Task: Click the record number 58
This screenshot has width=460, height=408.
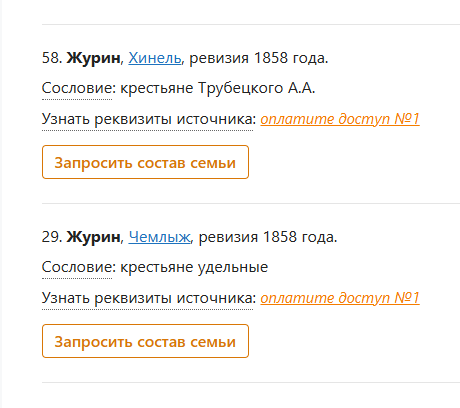Action: click(x=51, y=58)
